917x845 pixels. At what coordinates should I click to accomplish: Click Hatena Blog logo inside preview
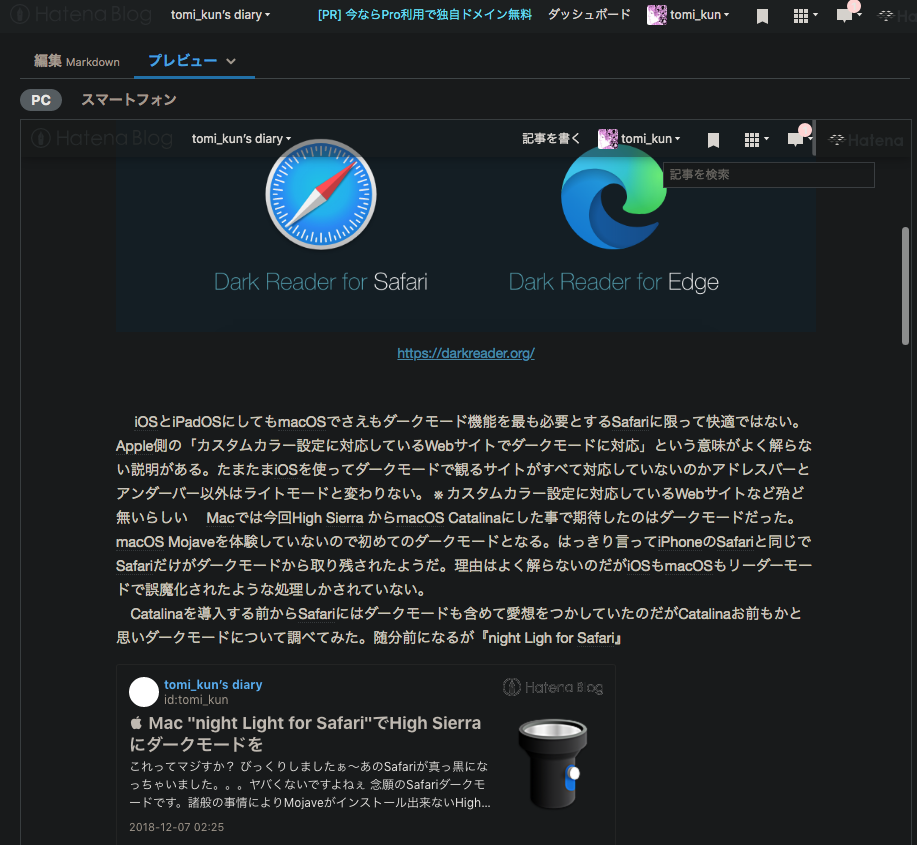point(102,138)
